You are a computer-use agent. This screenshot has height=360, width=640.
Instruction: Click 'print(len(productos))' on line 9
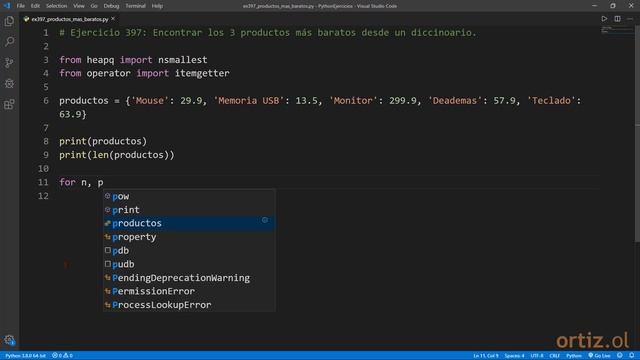(117, 155)
